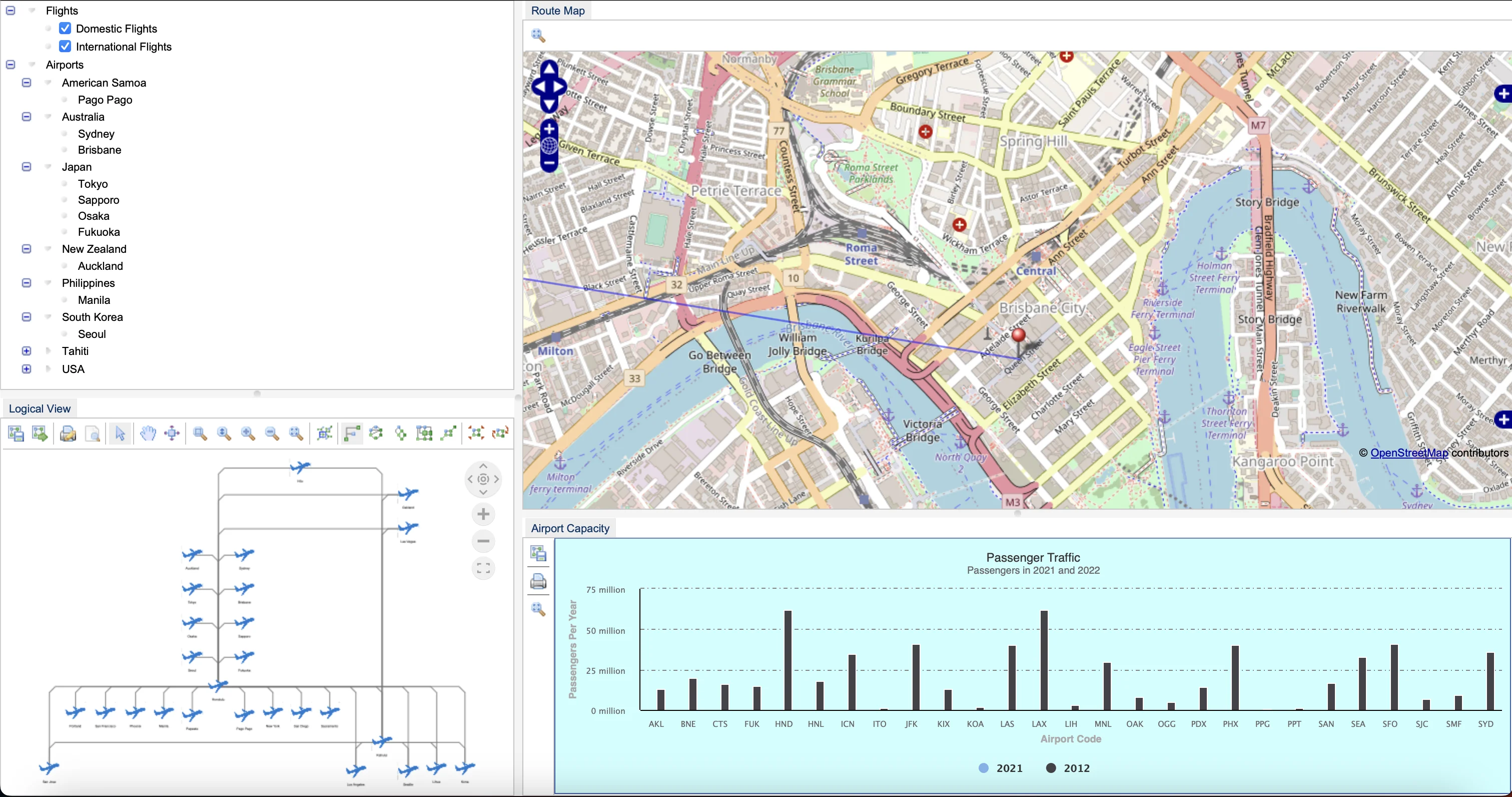Click the zoom in magnifier in Logical View toolbar
The image size is (1512, 797).
[248, 434]
